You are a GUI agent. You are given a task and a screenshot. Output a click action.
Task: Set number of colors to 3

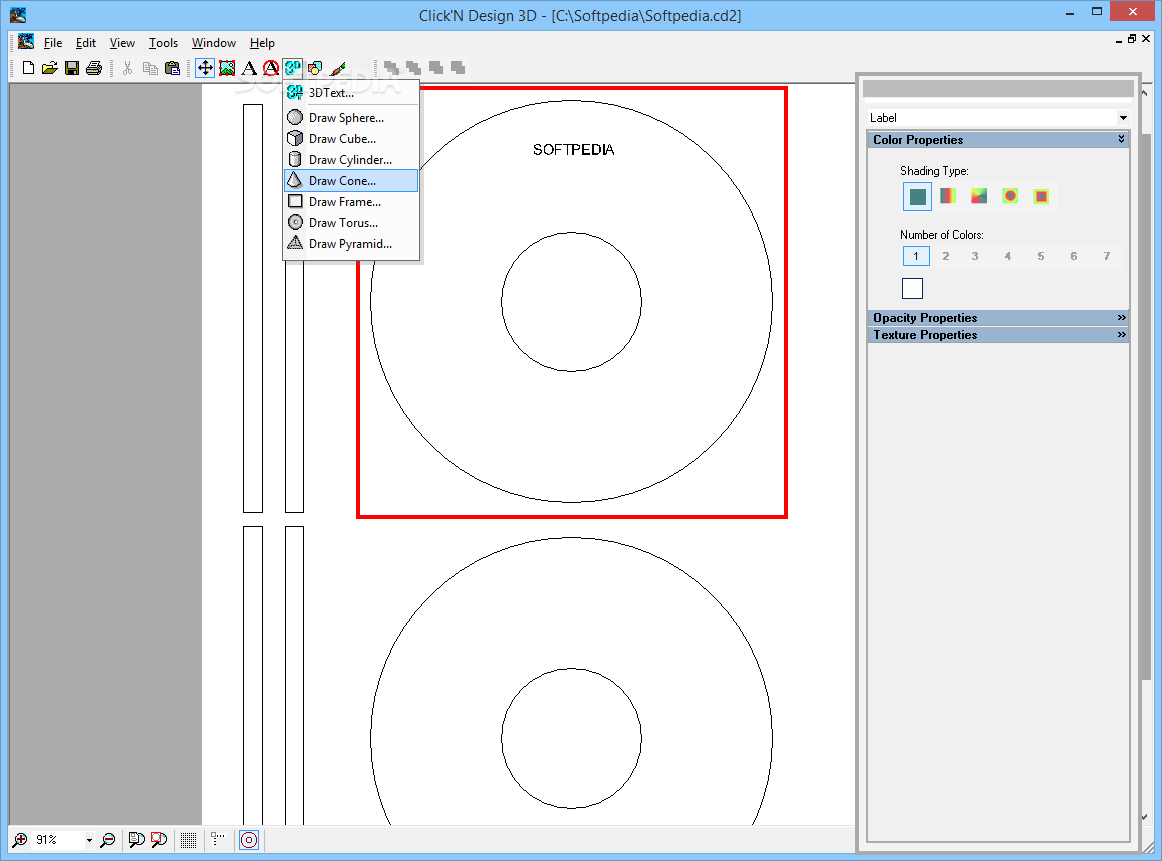pos(975,256)
